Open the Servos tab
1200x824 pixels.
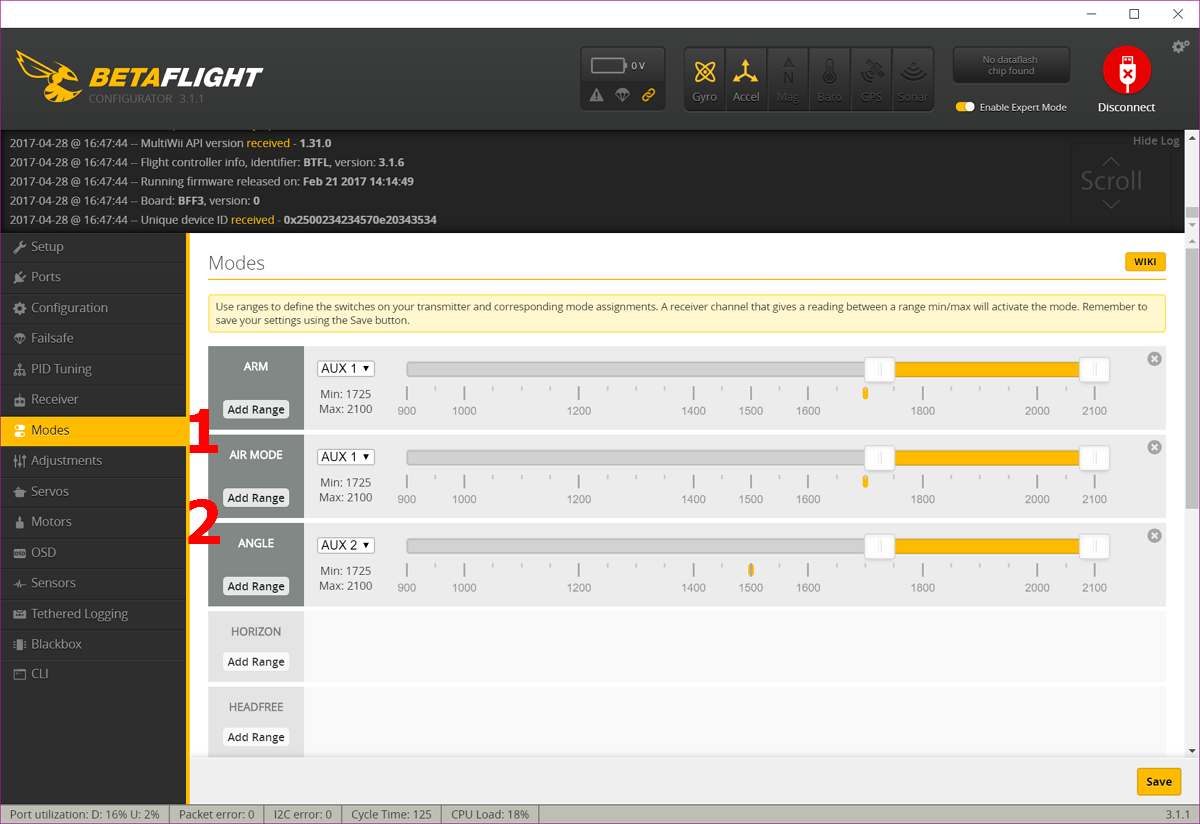pos(93,491)
